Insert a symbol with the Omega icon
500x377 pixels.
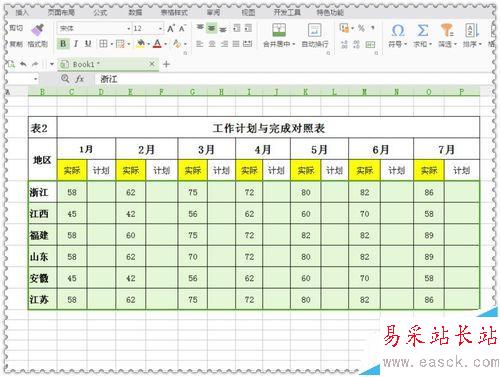coord(398,30)
